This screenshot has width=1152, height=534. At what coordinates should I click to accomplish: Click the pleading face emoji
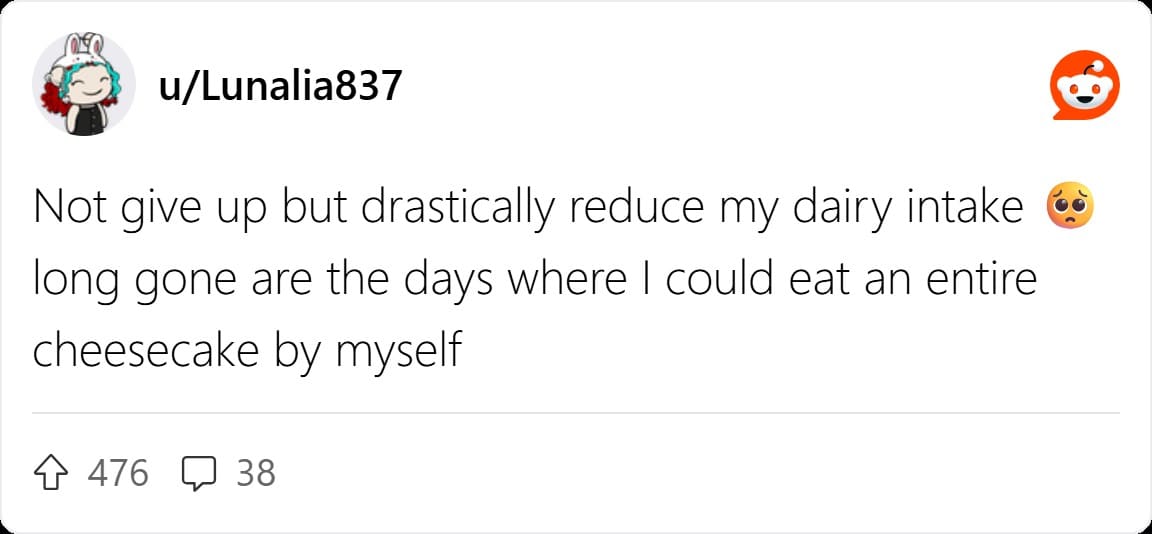1069,209
